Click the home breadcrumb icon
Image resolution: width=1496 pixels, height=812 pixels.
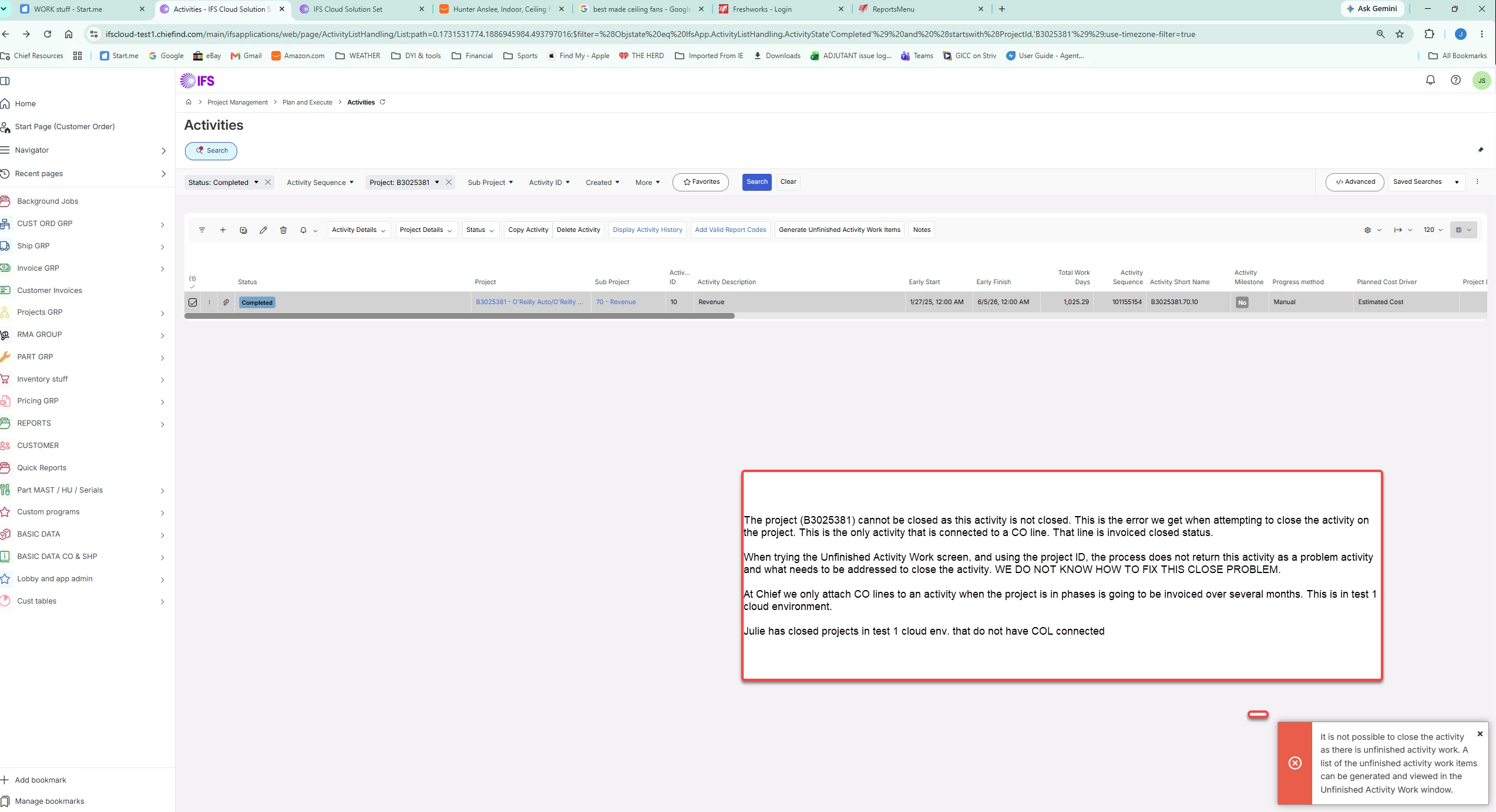189,102
